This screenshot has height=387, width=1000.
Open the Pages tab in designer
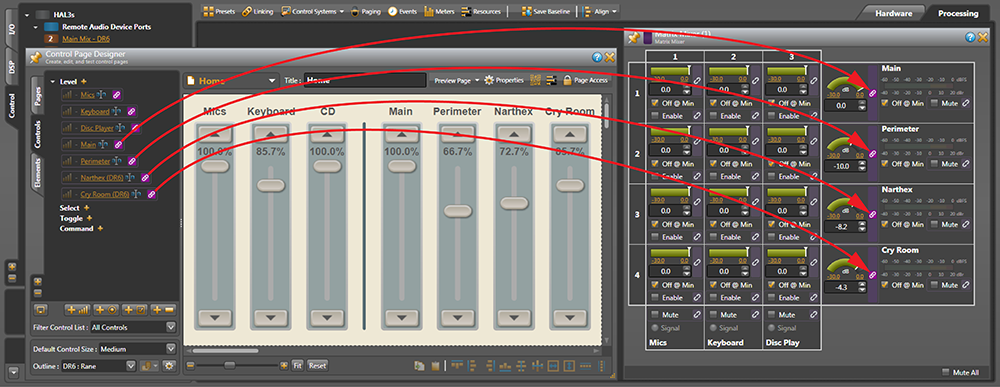[x=37, y=96]
